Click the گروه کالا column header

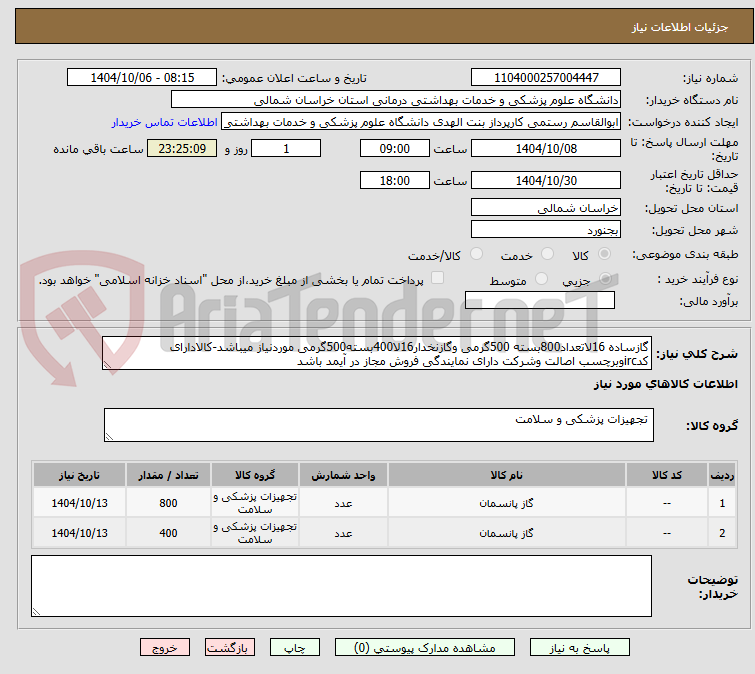pyautogui.click(x=255, y=475)
